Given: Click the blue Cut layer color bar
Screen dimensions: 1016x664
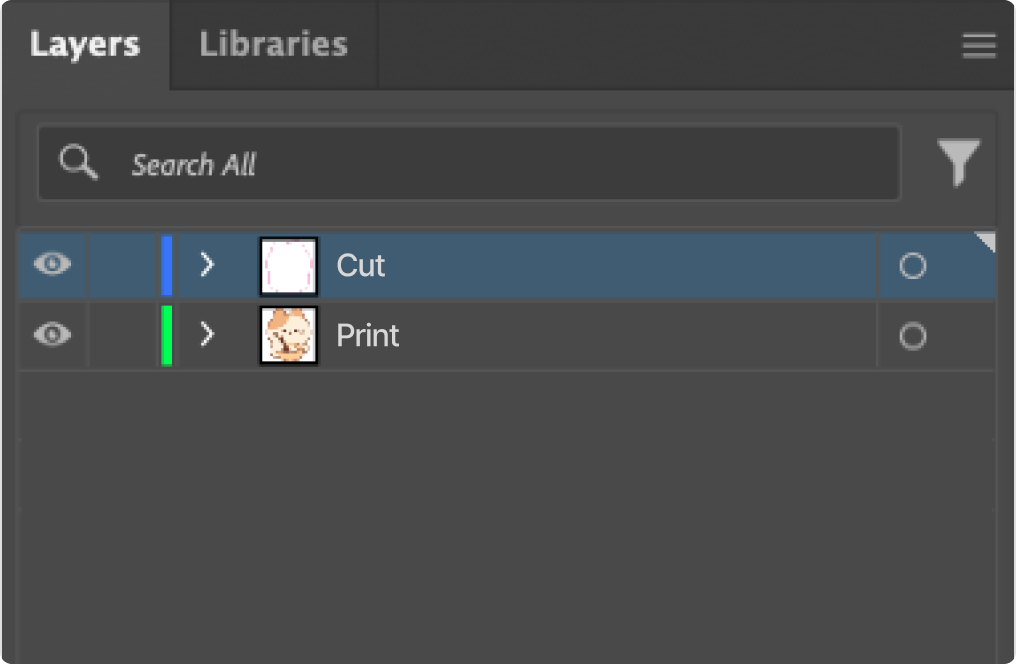Looking at the screenshot, I should (x=167, y=266).
